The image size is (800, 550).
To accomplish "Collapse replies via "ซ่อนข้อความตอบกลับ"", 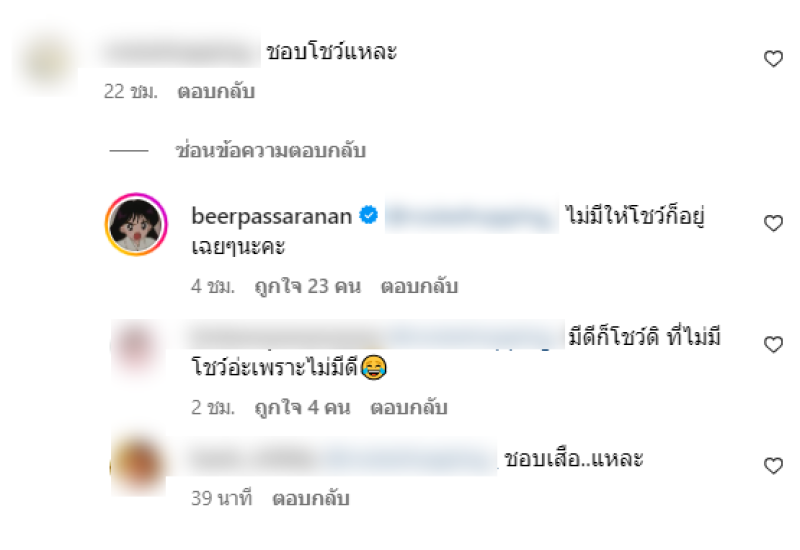I will [271, 151].
